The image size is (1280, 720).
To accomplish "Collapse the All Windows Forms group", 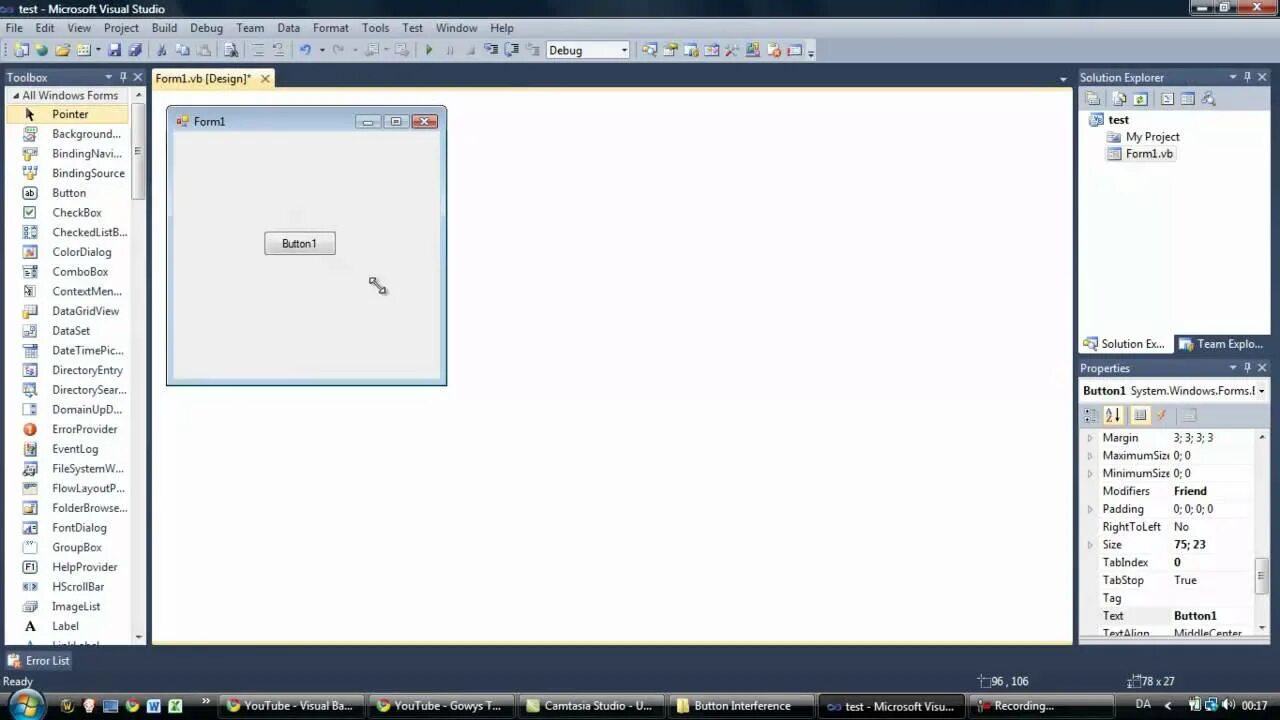I will pos(16,95).
